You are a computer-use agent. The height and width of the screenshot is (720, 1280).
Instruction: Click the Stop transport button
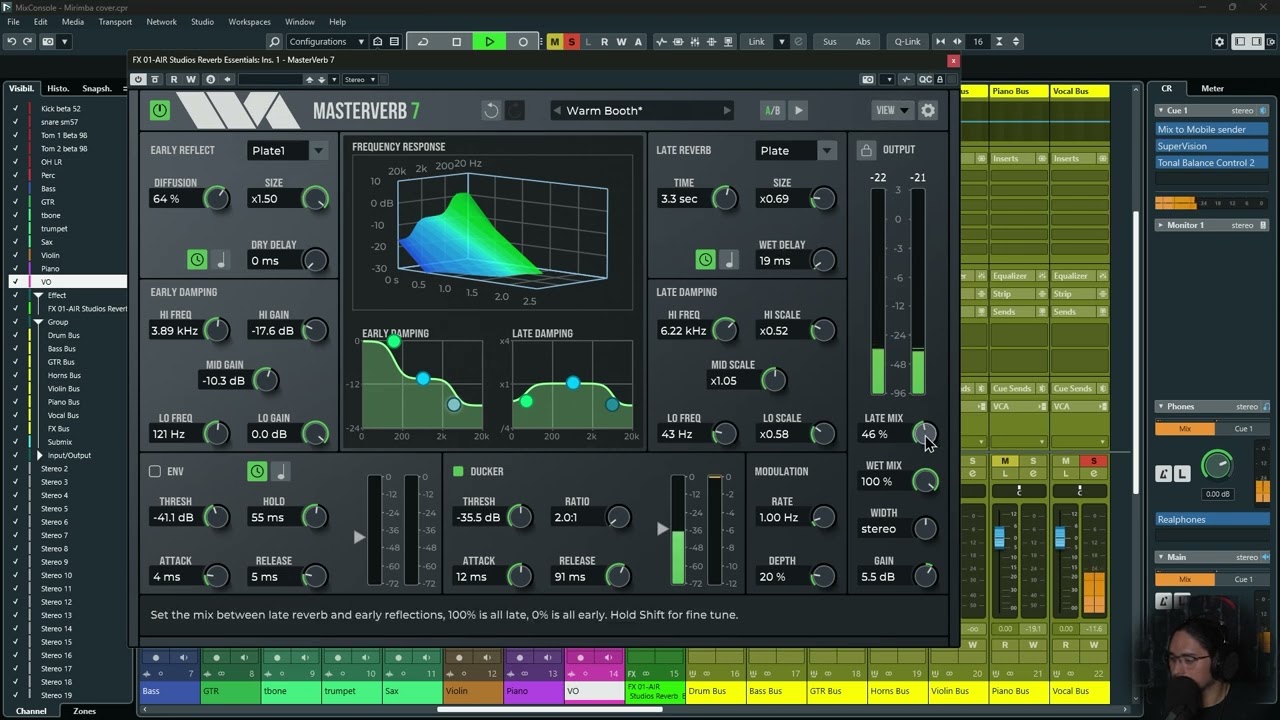[x=457, y=42]
